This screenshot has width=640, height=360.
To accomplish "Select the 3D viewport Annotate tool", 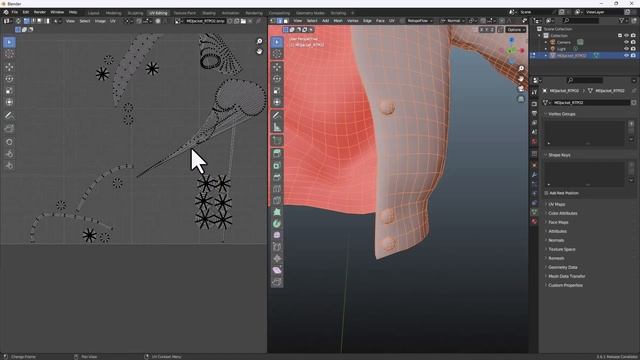I will pyautogui.click(x=277, y=116).
